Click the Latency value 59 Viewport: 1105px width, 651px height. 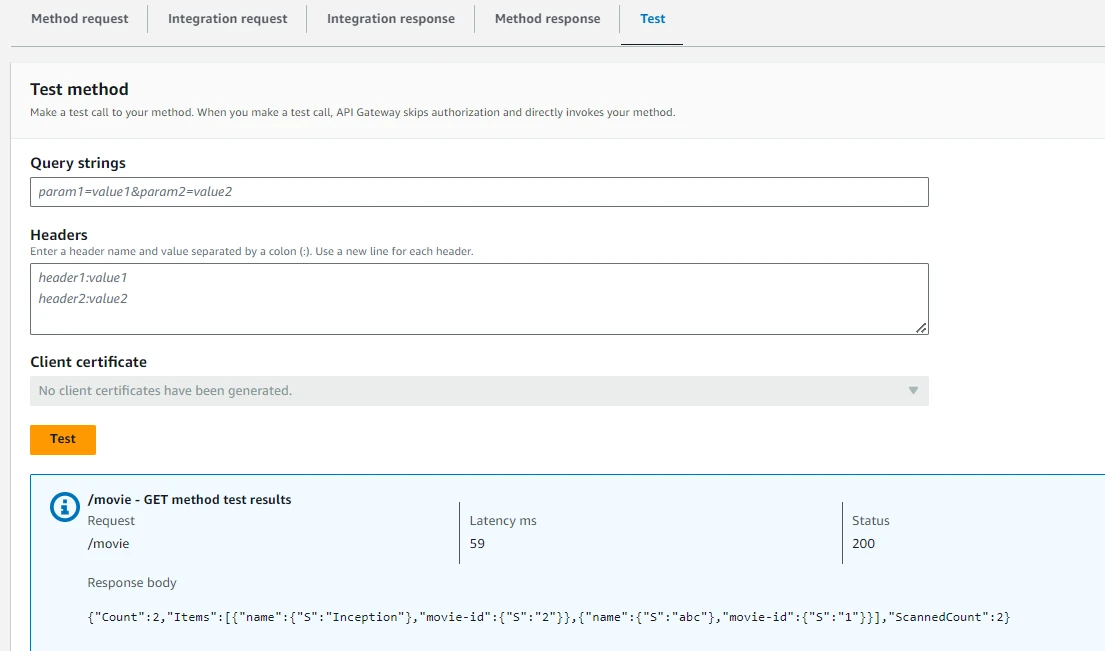coord(477,544)
